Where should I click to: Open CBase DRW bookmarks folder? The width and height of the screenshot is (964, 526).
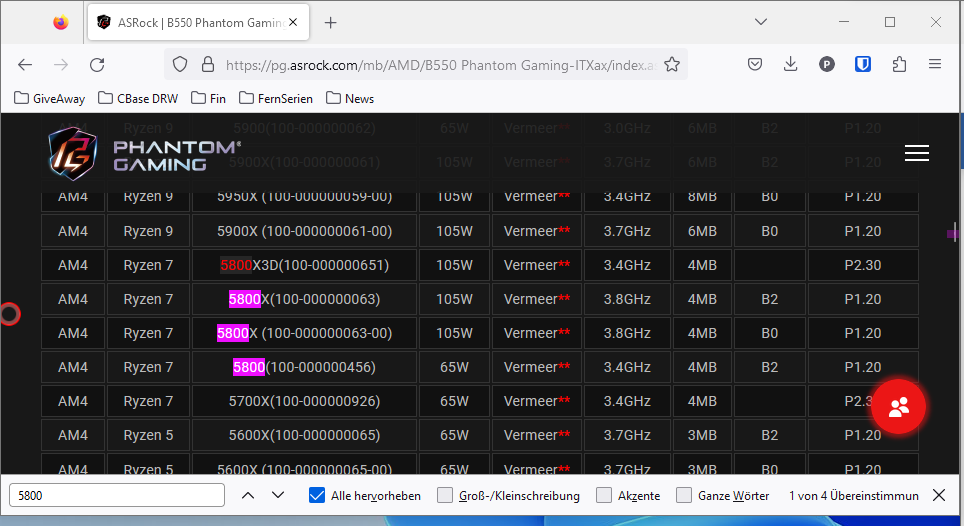[138, 98]
